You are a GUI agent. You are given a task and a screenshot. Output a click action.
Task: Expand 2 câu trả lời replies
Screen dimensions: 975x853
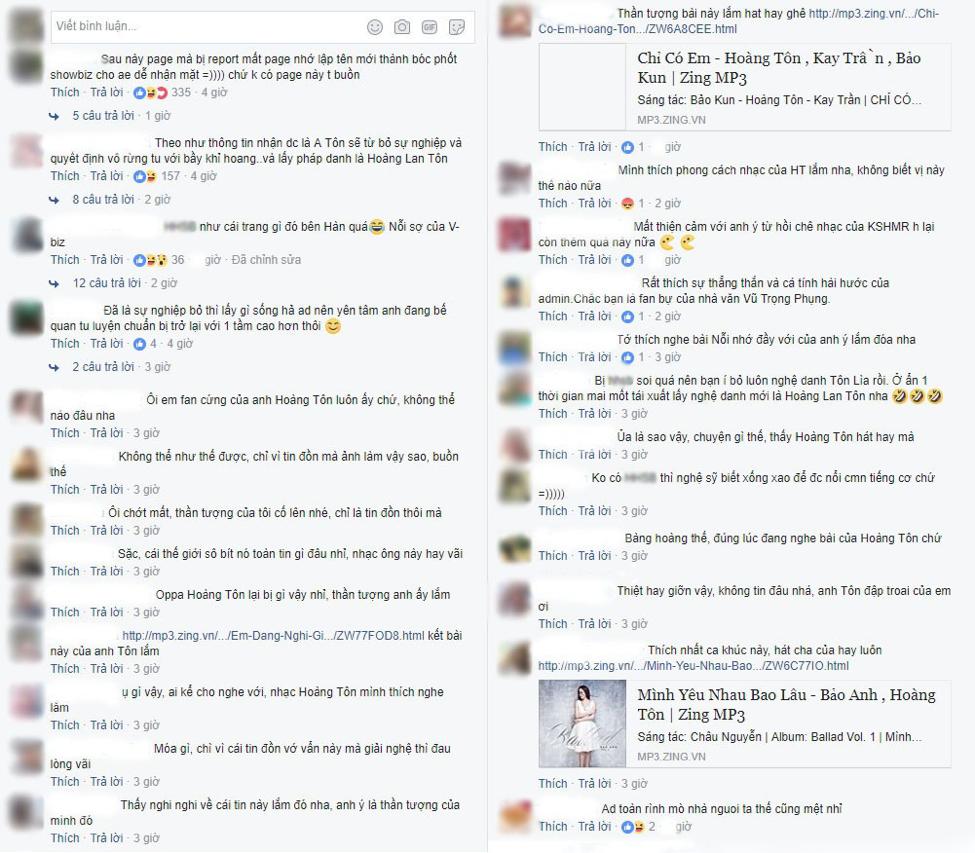[103, 367]
